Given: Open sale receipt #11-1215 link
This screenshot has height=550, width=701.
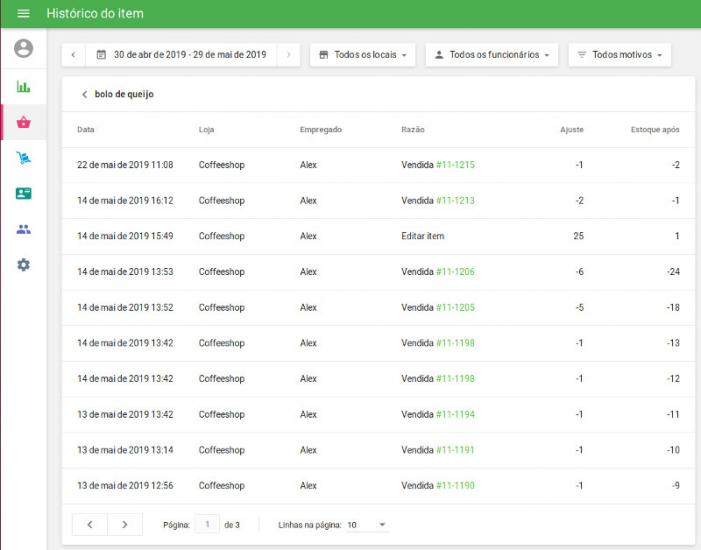Looking at the screenshot, I should [455, 165].
